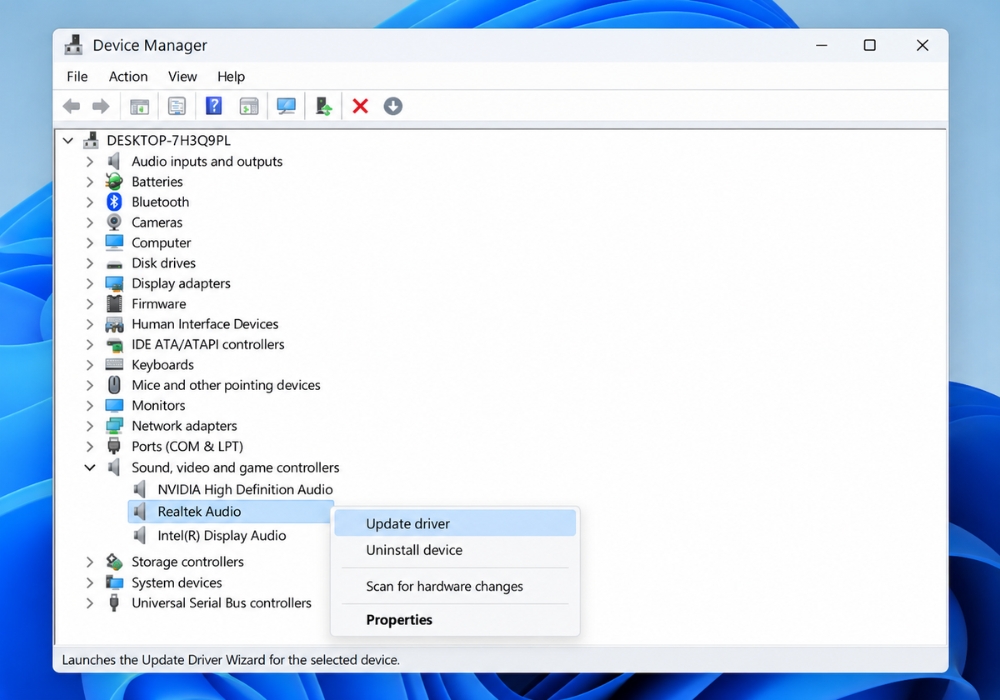Screen dimensions: 1000x700
Task: Click the blue Help question mark icon
Action: pos(214,105)
